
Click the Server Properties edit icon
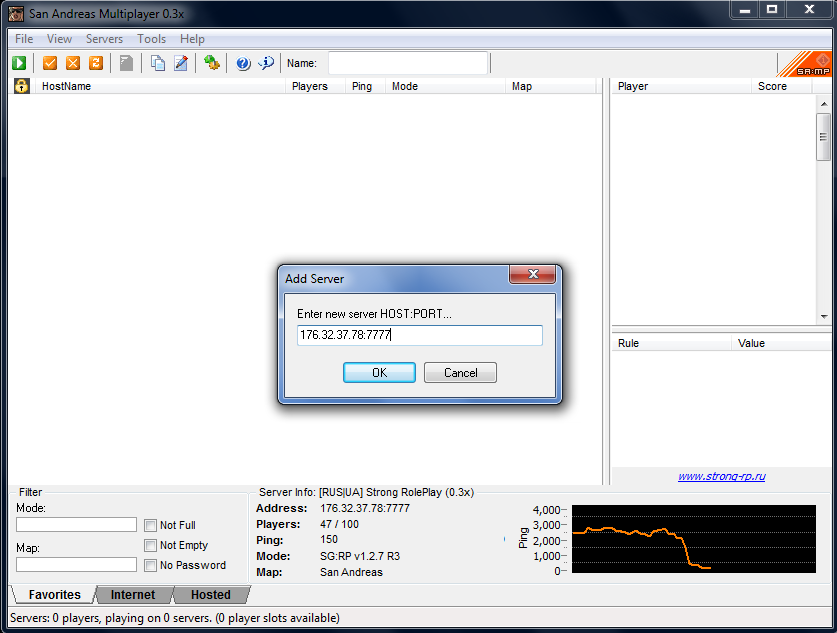[181, 63]
